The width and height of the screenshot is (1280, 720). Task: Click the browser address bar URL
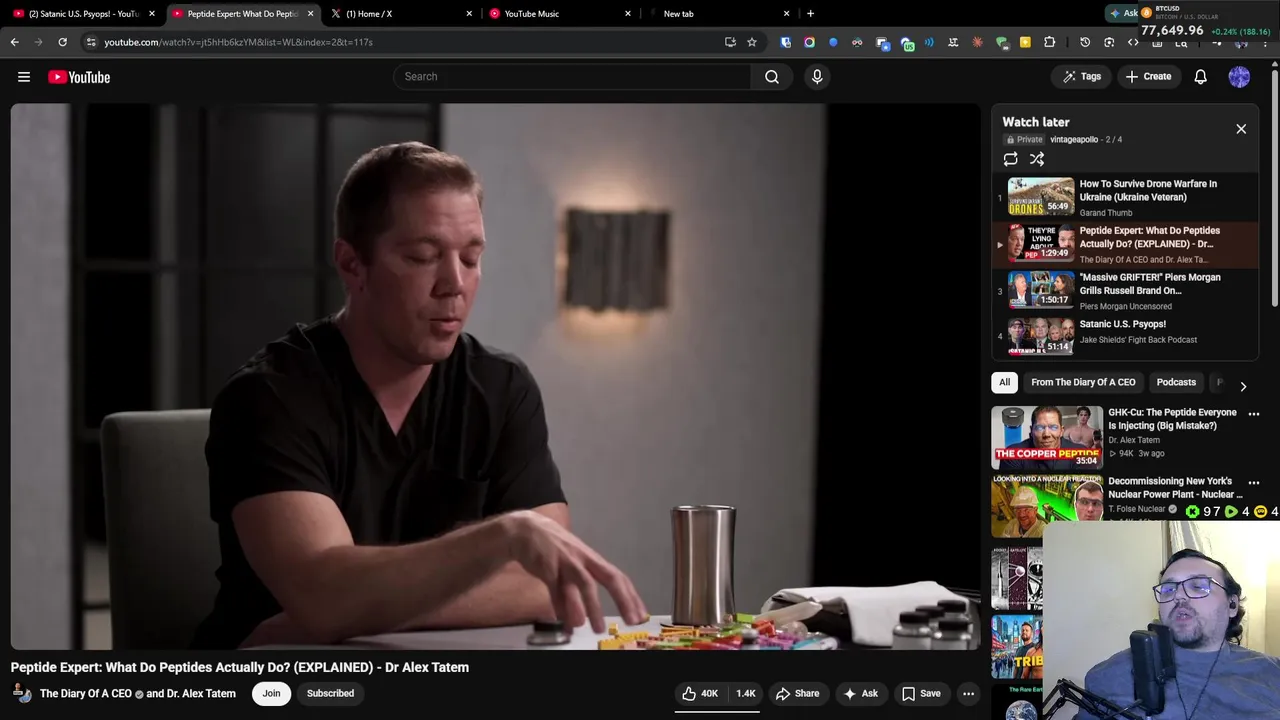[238, 42]
